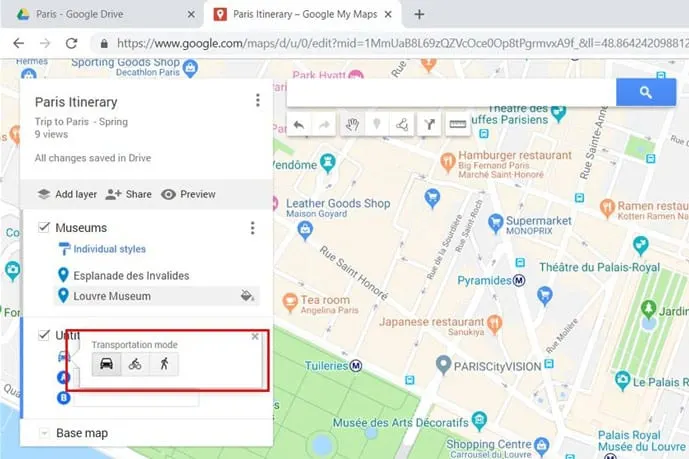Click the browser Back button
The height and width of the screenshot is (459, 689).
pyautogui.click(x=18, y=43)
